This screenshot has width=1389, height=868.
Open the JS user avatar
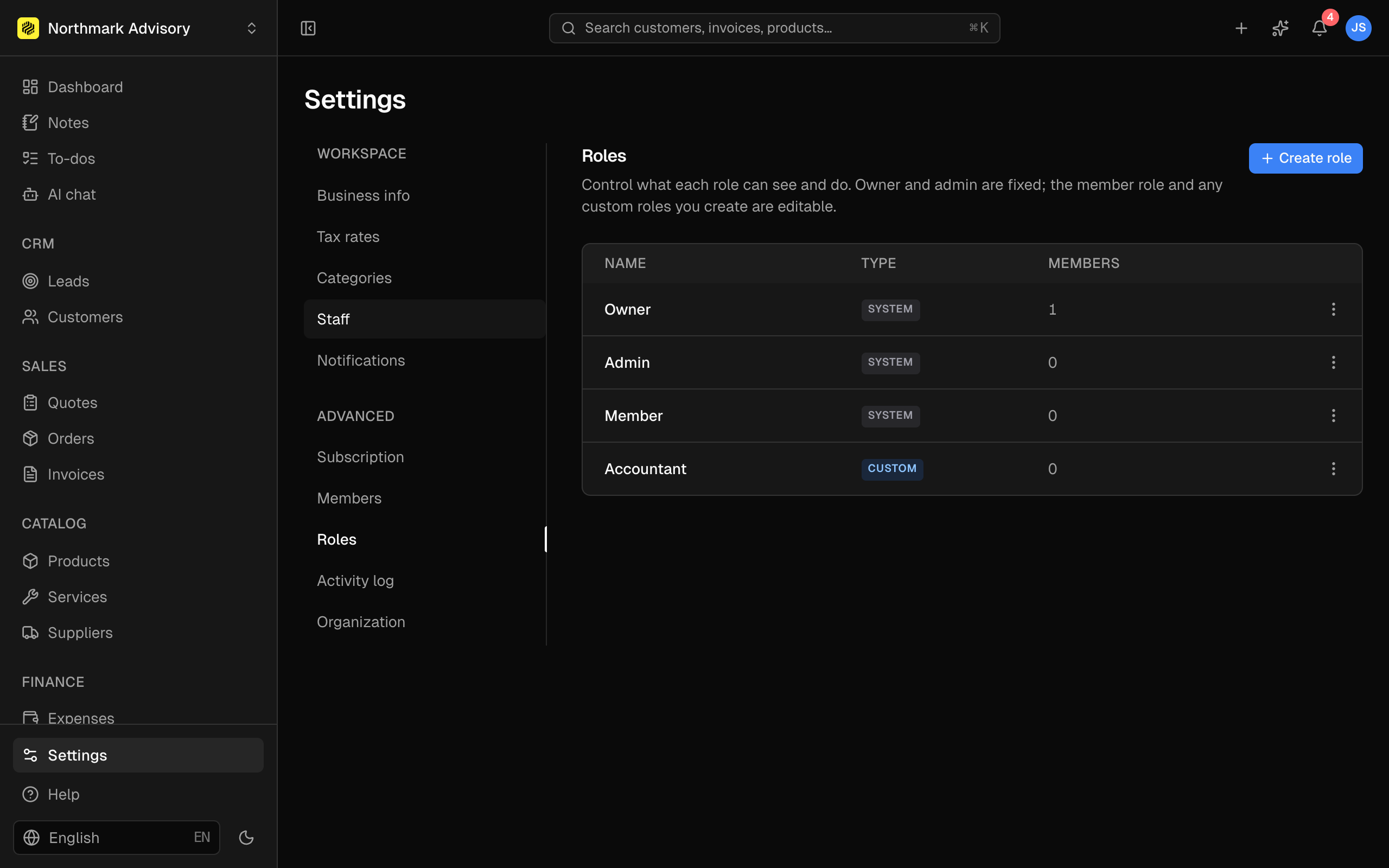pyautogui.click(x=1358, y=28)
